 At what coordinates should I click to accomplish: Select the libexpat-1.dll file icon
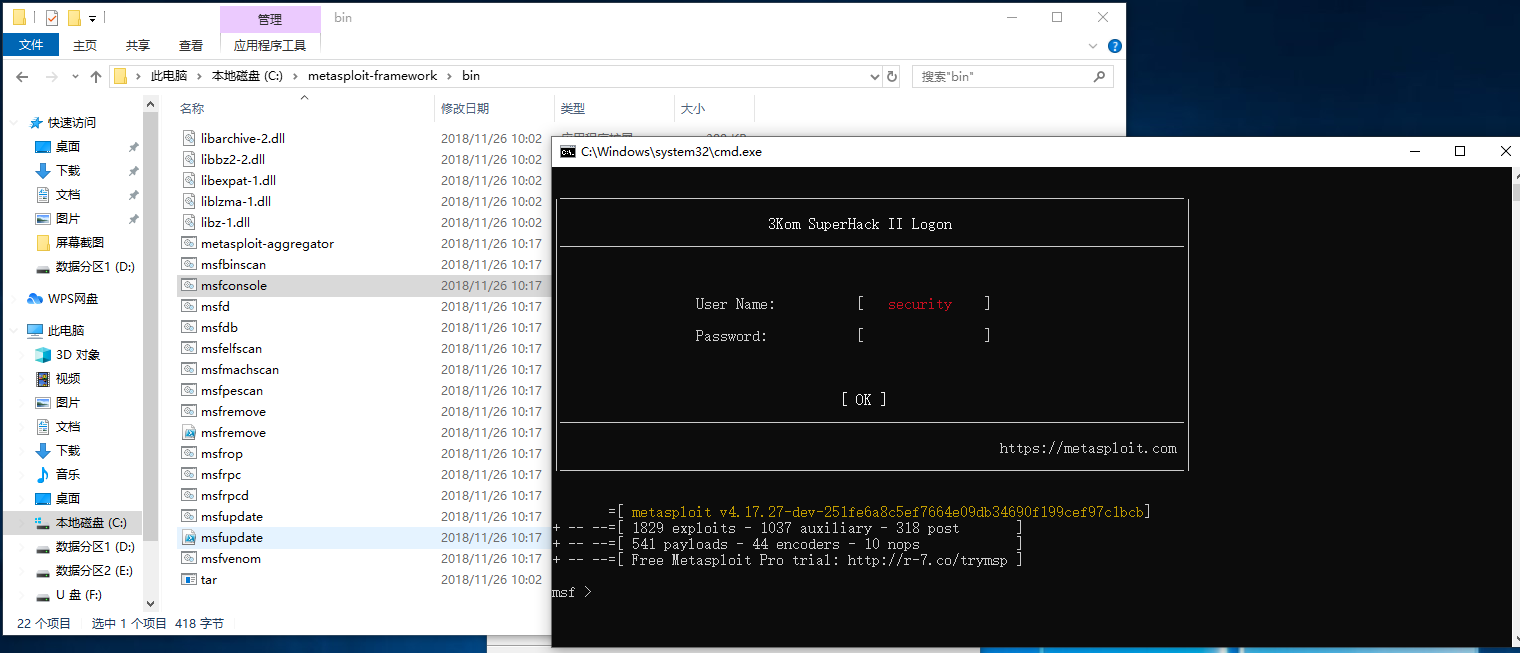[190, 180]
